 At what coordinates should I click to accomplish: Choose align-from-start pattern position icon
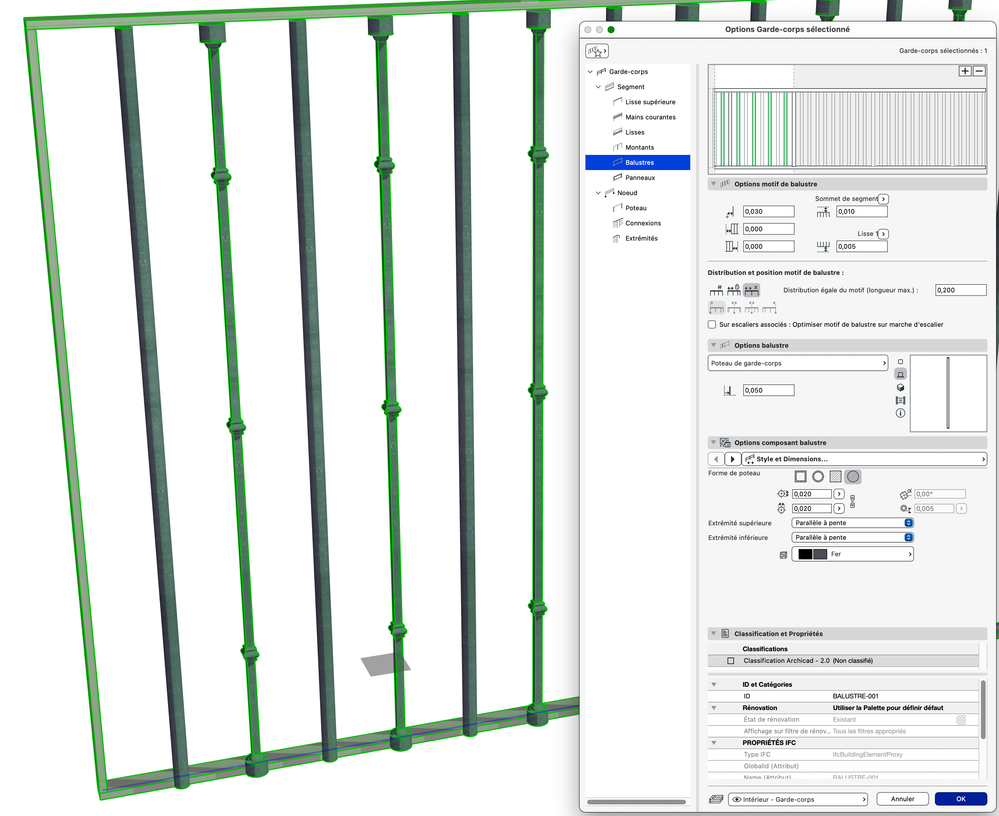(717, 308)
